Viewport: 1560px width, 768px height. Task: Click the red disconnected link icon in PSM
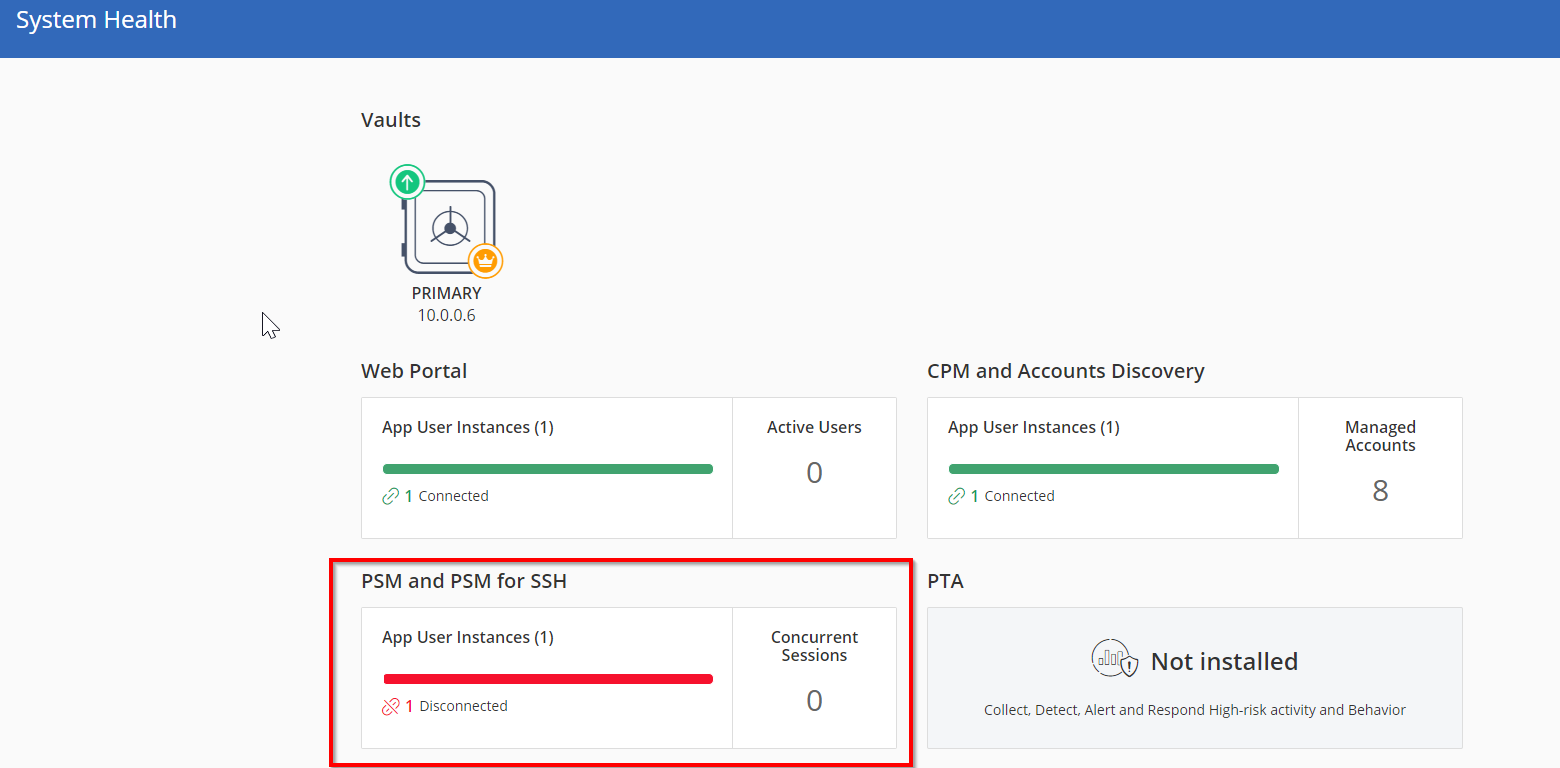pos(391,706)
